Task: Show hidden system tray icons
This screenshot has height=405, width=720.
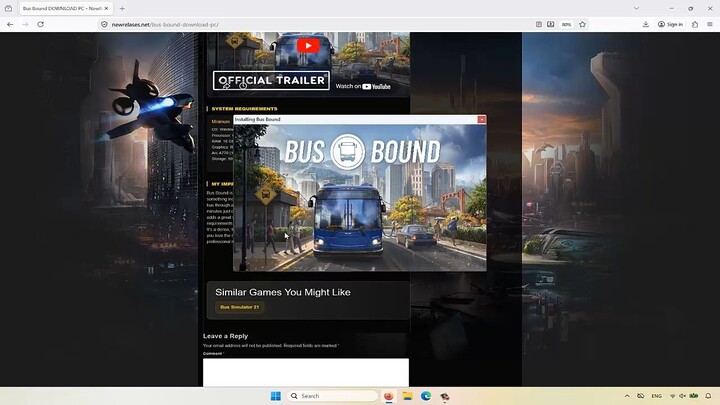Action: click(627, 396)
